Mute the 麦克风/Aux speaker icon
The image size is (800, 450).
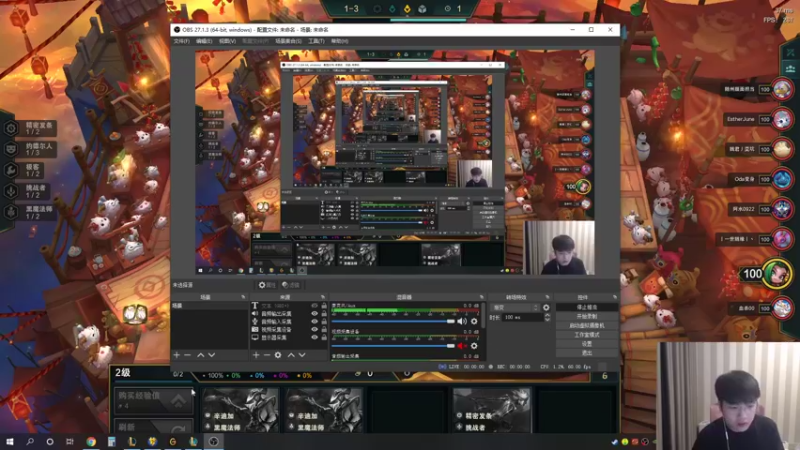coord(462,321)
